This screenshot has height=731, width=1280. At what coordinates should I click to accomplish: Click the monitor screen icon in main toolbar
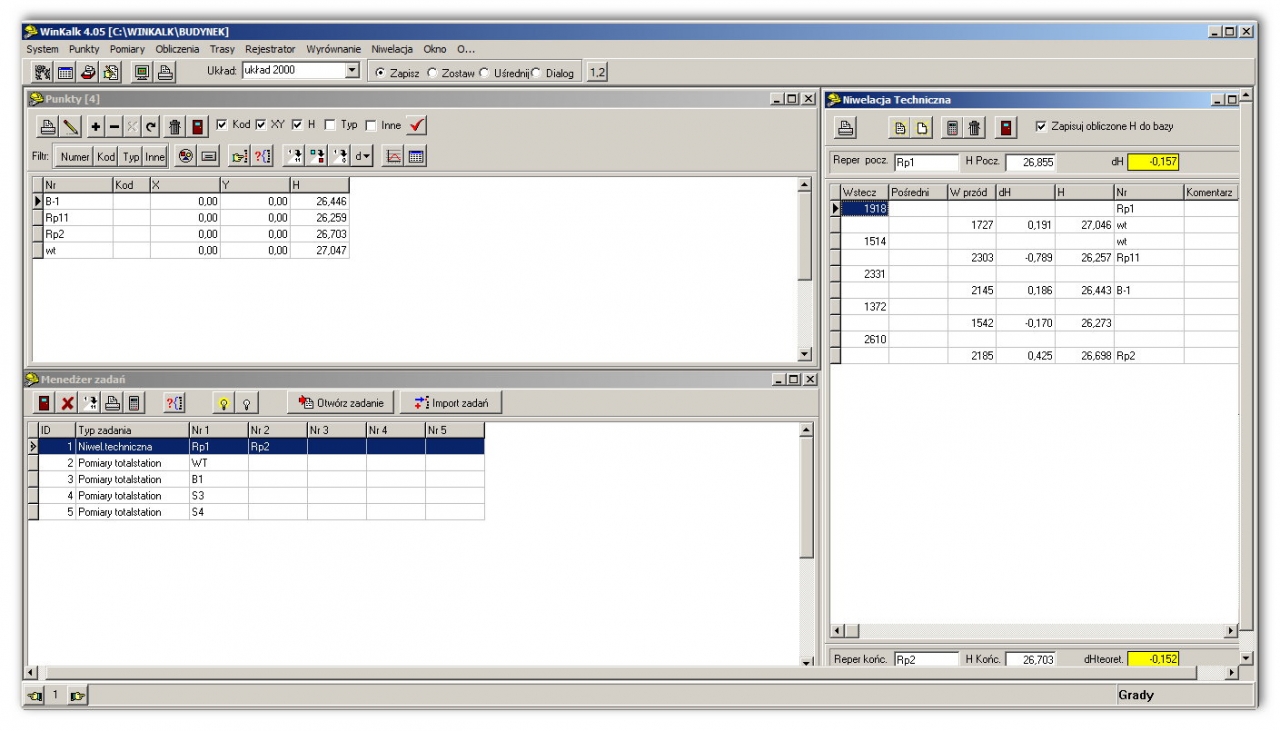[x=142, y=72]
